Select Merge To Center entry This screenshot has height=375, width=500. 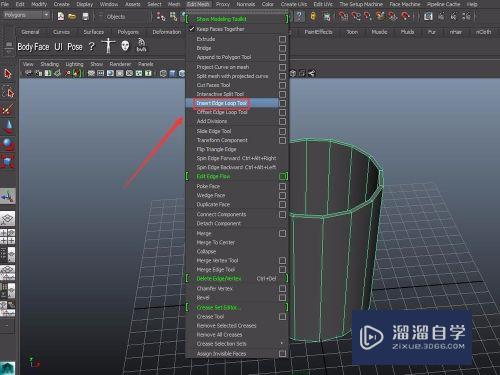click(215, 243)
